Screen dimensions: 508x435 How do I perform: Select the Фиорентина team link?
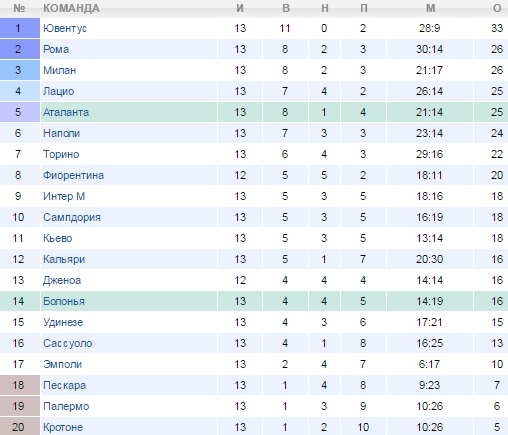pos(73,175)
